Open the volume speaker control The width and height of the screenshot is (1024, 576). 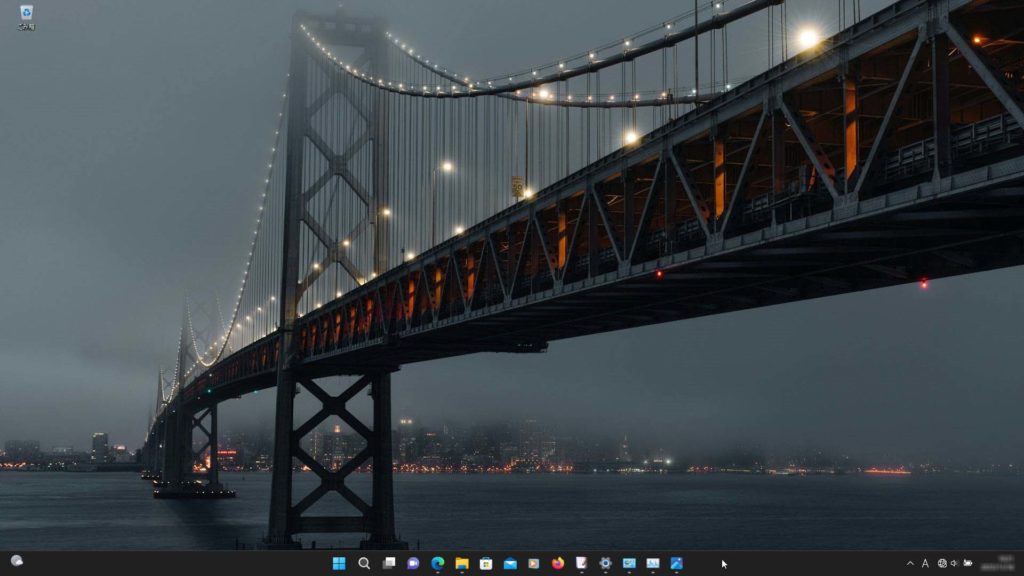(x=954, y=563)
